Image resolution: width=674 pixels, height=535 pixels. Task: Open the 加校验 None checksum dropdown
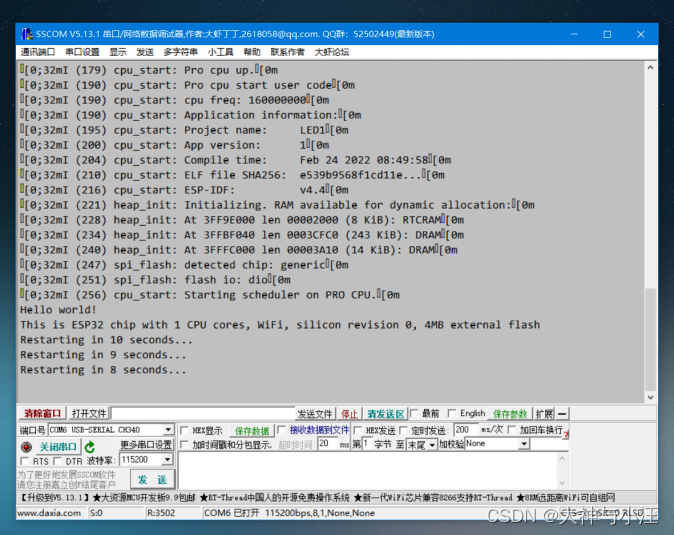coord(524,443)
